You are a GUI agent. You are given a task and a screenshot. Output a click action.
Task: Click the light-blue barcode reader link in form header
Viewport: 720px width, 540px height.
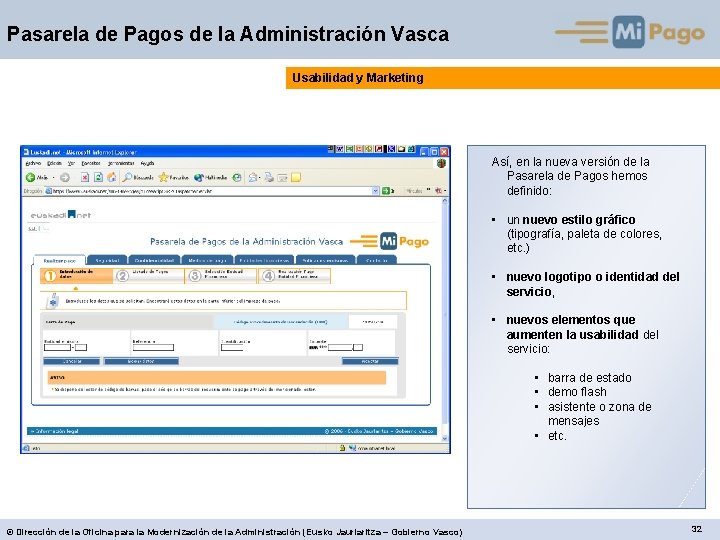click(281, 322)
